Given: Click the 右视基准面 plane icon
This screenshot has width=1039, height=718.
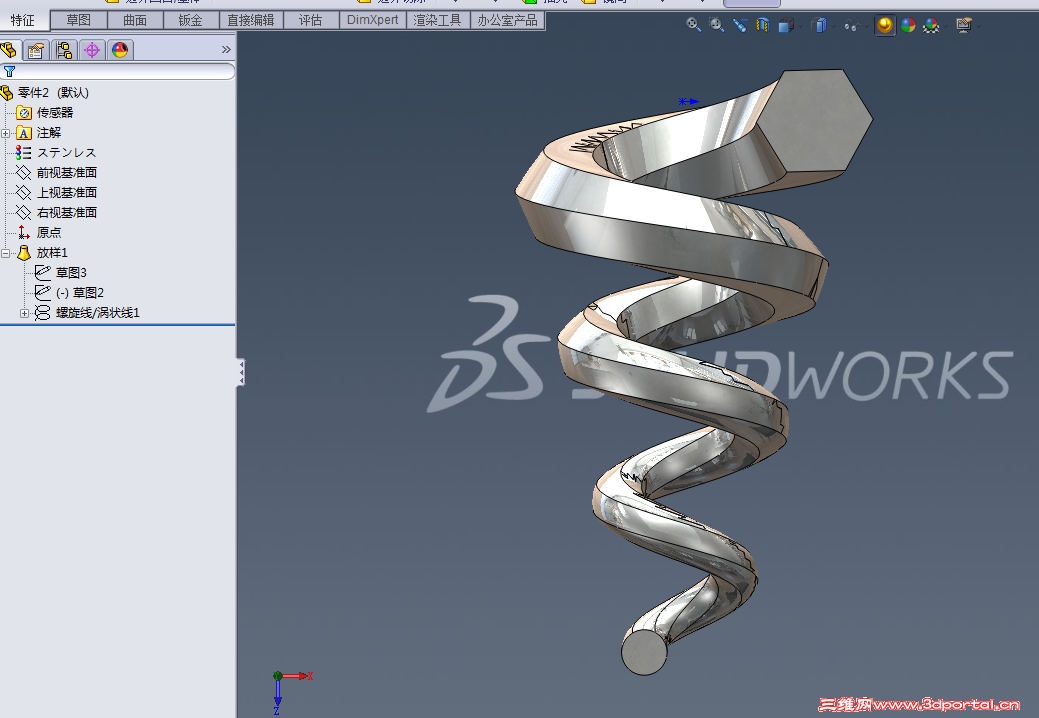Looking at the screenshot, I should point(24,212).
